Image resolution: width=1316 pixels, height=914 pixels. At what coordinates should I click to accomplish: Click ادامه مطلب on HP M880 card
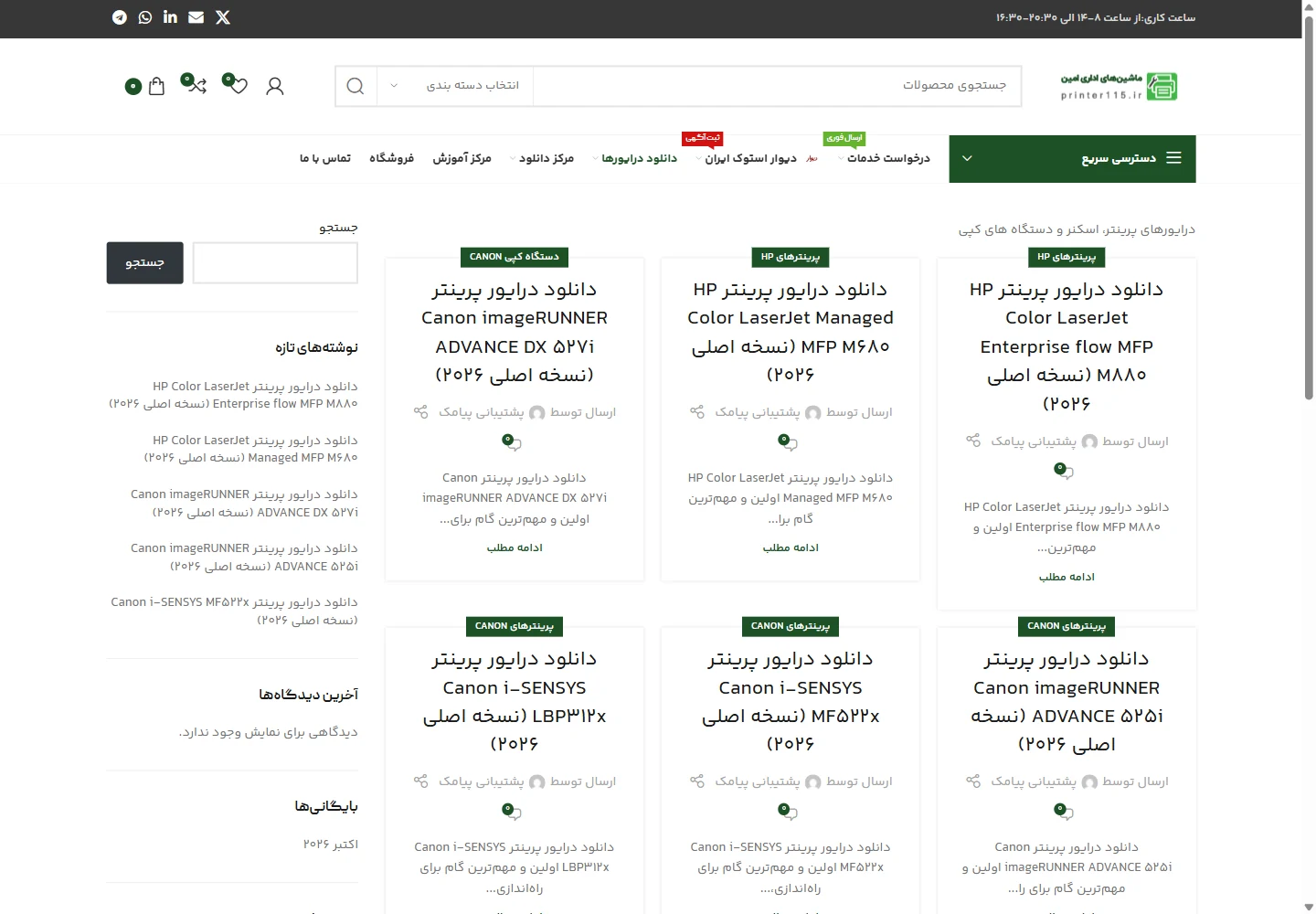point(1067,577)
